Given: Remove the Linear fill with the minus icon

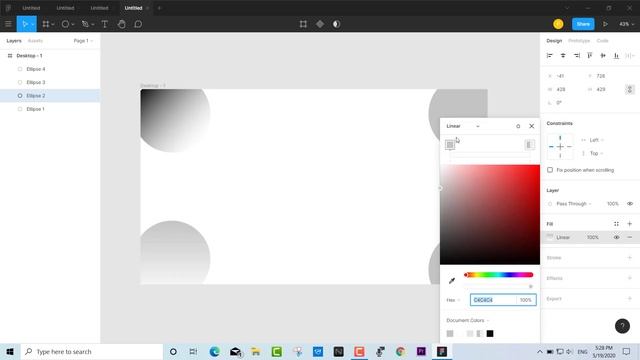Looking at the screenshot, I should 629,237.
